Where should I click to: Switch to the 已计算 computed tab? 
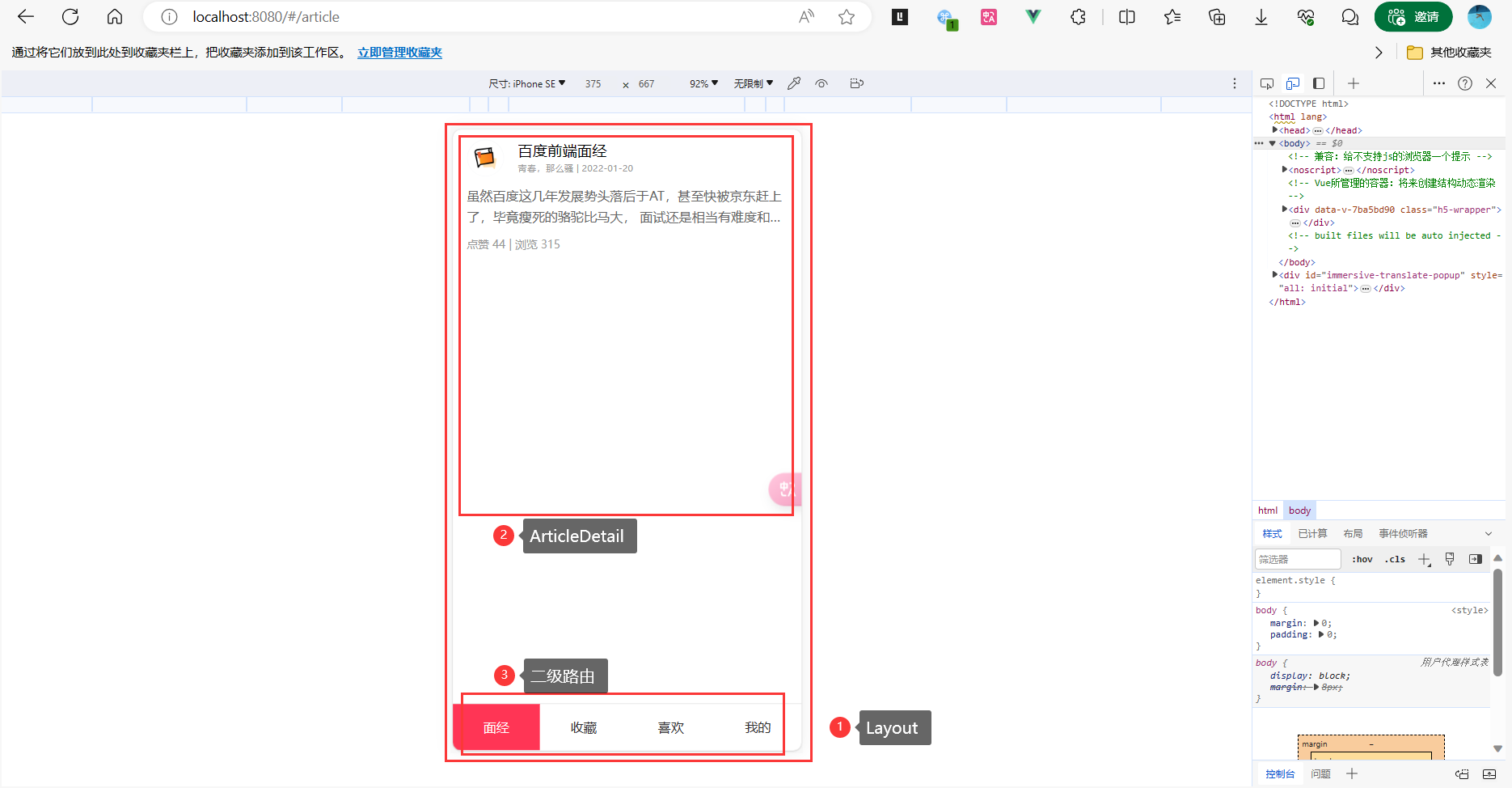click(1312, 534)
